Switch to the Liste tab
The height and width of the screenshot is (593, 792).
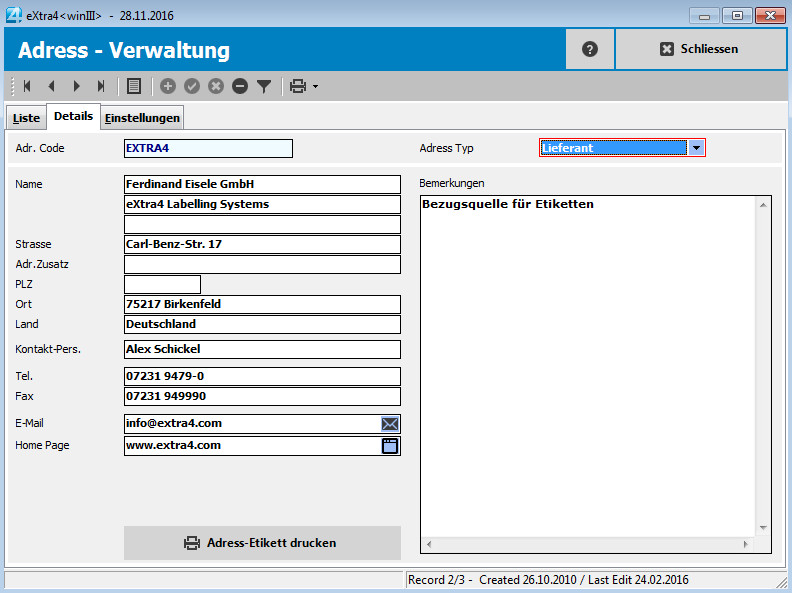[26, 118]
